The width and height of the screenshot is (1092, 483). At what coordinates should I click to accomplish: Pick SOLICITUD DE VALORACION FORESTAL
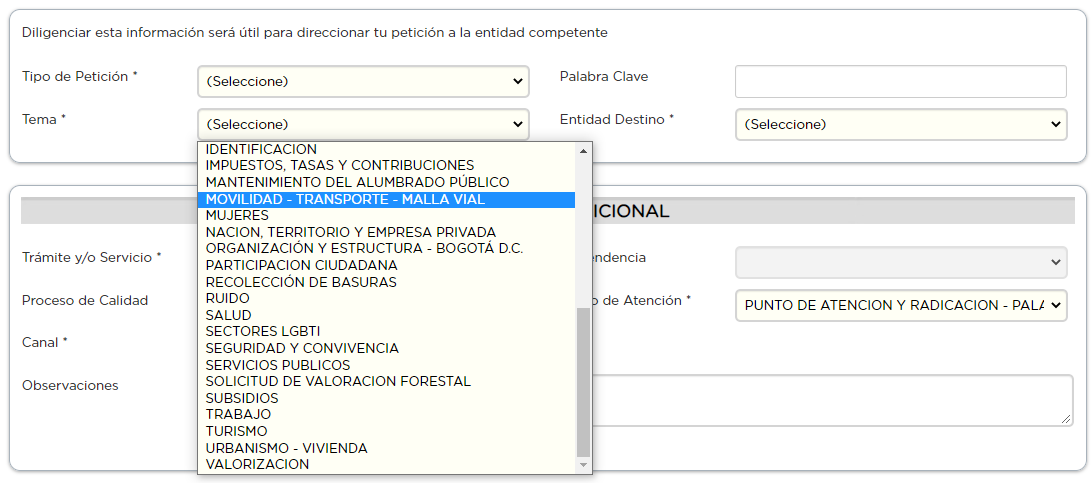[338, 381]
